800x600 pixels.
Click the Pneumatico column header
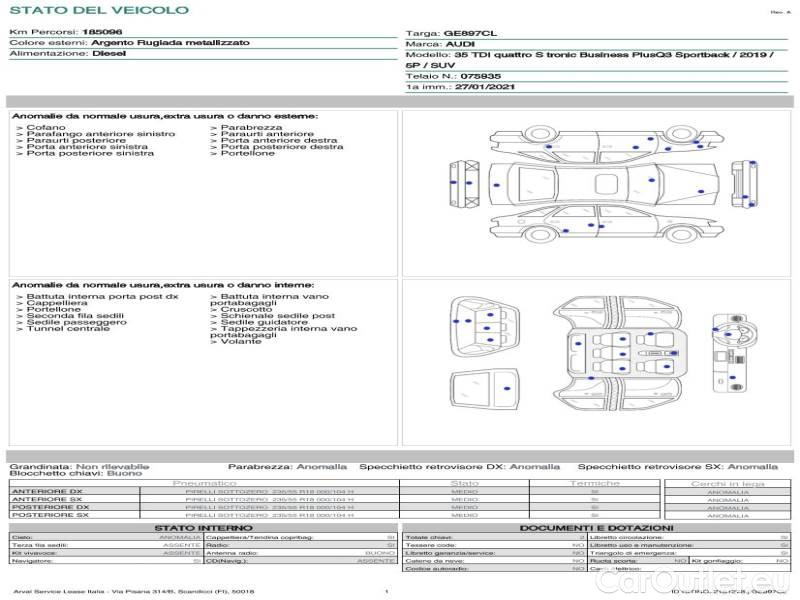205,483
